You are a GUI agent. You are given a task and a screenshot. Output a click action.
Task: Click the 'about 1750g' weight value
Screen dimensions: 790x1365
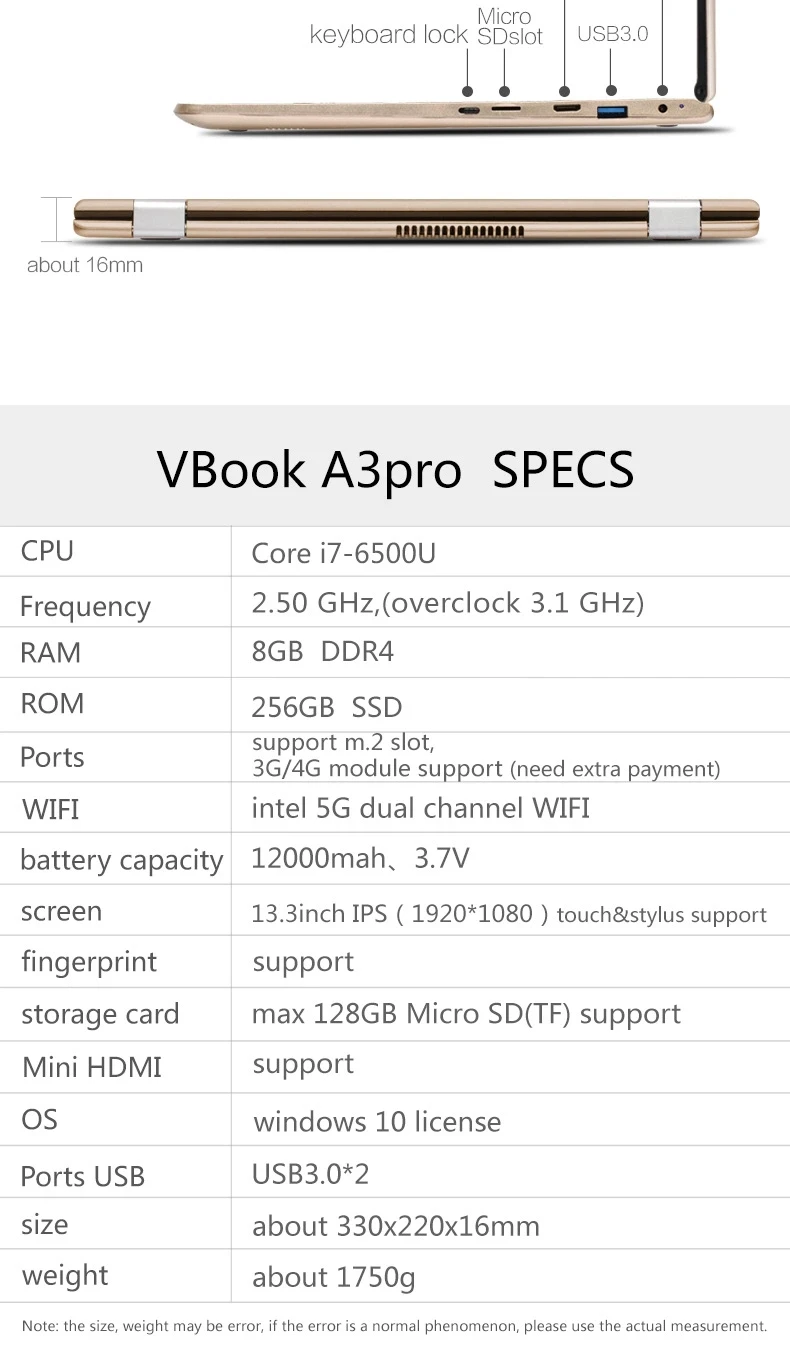pos(333,1277)
